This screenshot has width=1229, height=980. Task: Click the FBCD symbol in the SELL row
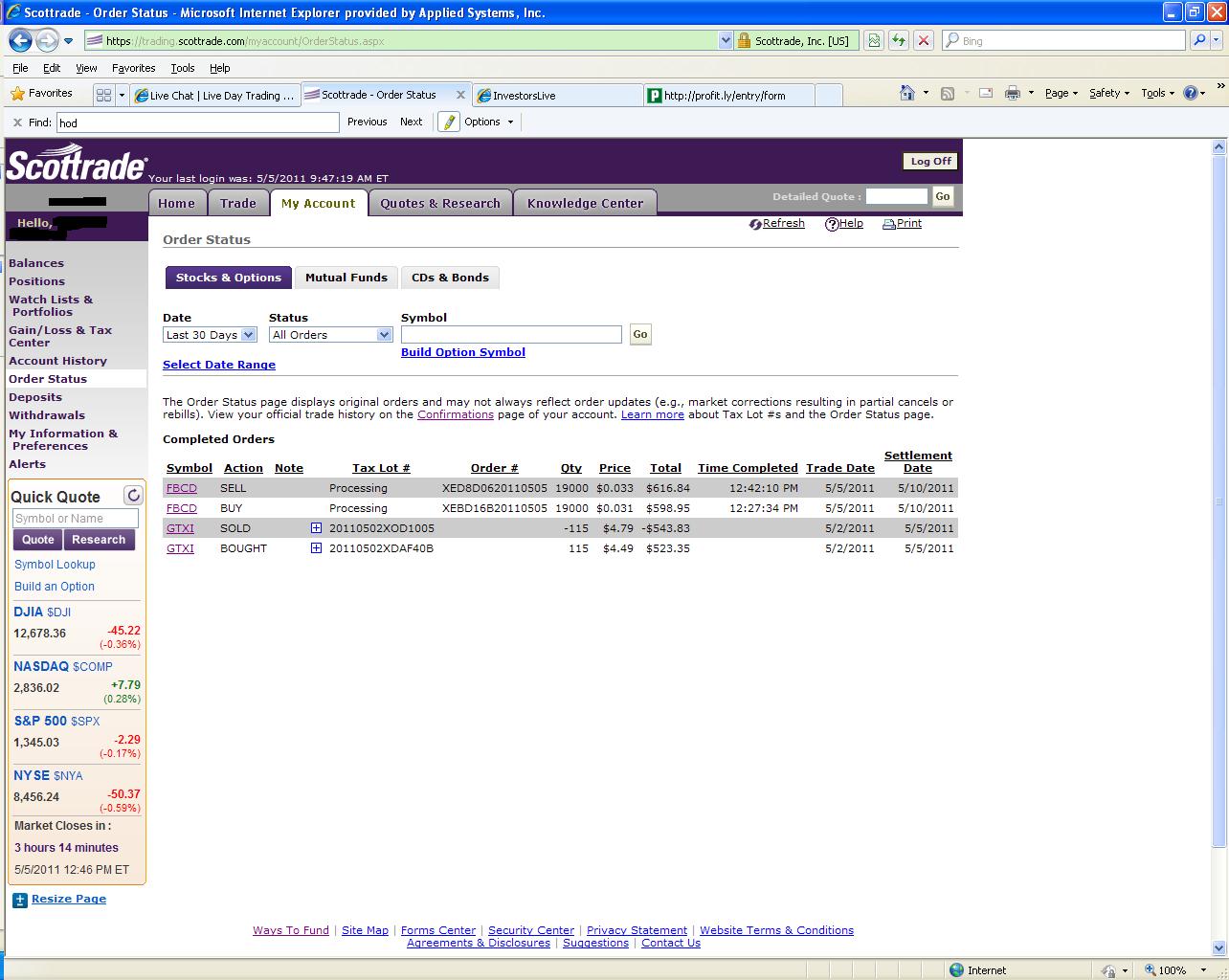182,488
